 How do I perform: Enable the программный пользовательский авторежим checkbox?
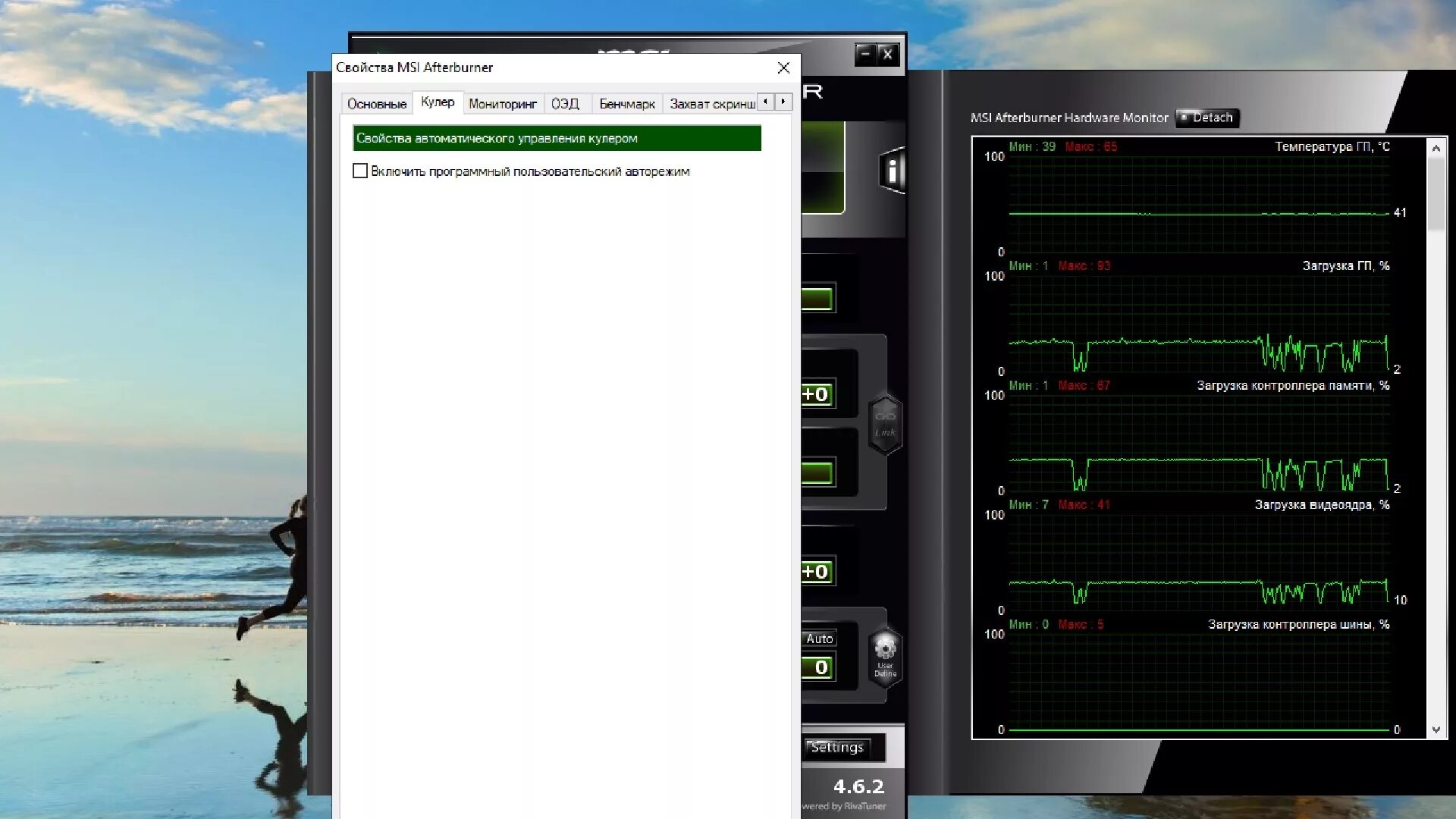(x=360, y=171)
